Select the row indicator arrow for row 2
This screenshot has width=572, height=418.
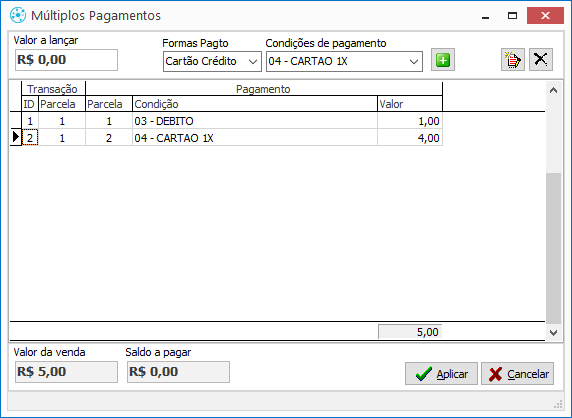tap(16, 137)
